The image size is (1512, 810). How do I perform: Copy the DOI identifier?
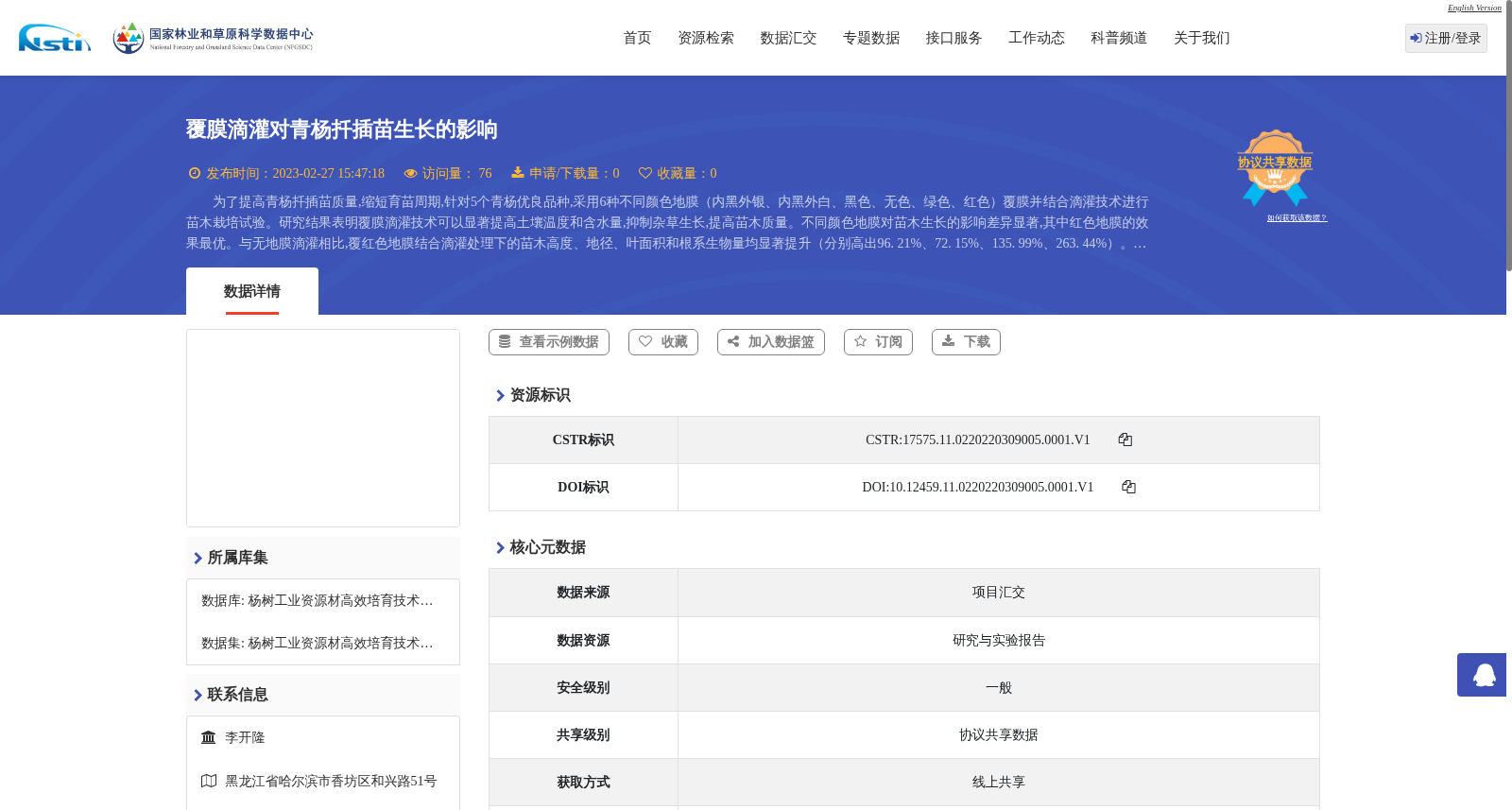click(x=1128, y=487)
